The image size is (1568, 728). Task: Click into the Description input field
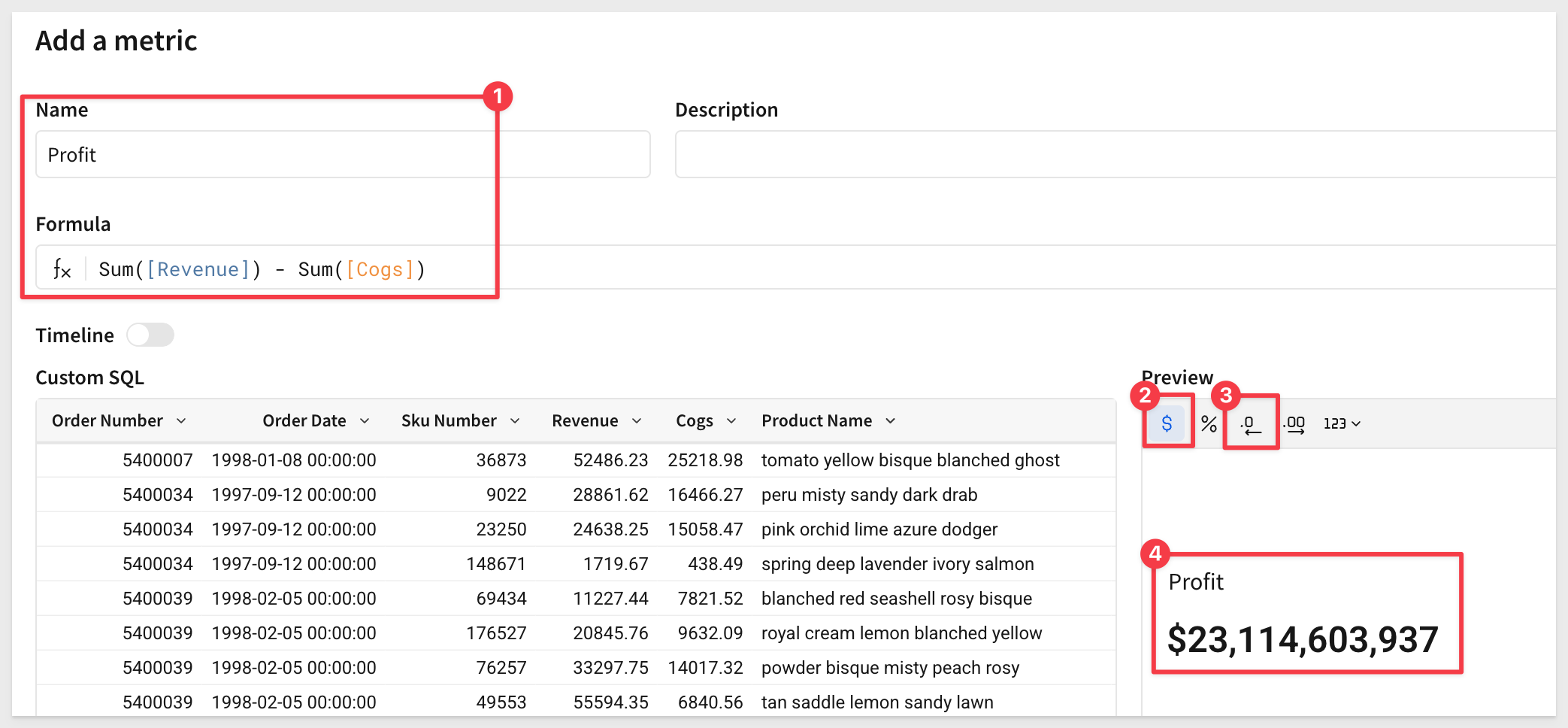coord(1115,154)
